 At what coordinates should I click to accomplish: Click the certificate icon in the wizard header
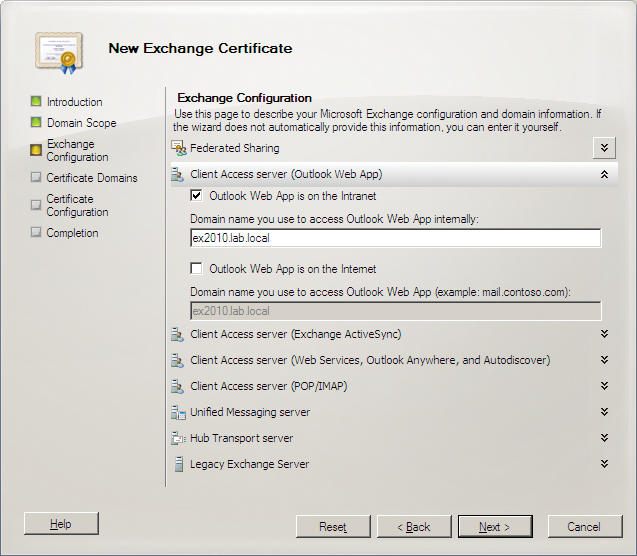coord(56,52)
